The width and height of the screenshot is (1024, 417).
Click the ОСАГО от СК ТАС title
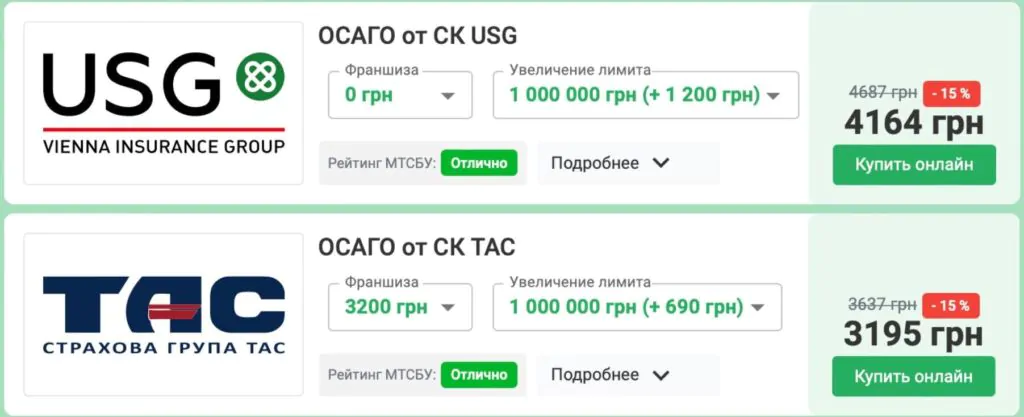tap(416, 247)
